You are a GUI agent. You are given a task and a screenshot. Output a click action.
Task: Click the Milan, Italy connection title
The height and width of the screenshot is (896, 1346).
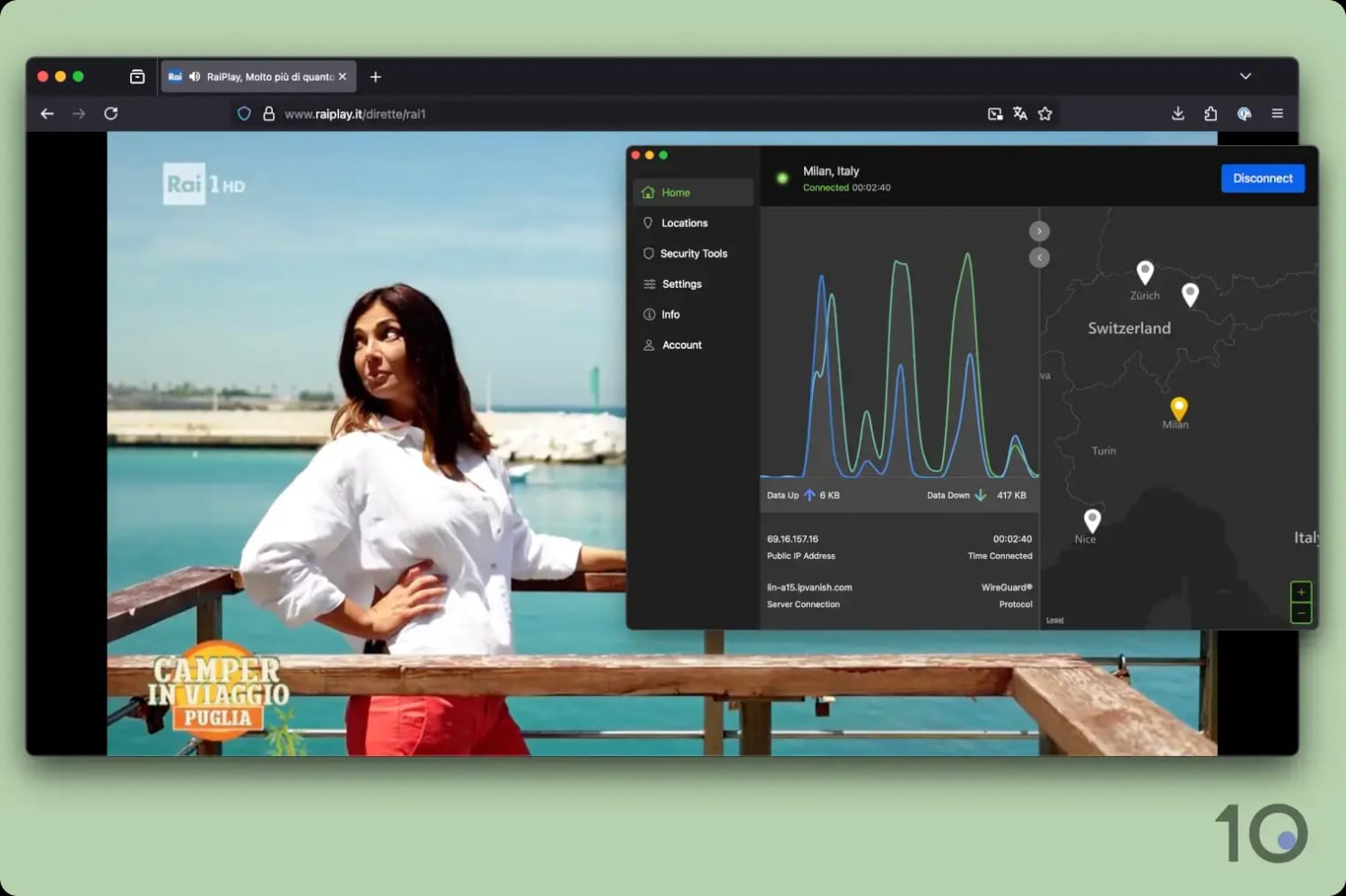tap(831, 171)
